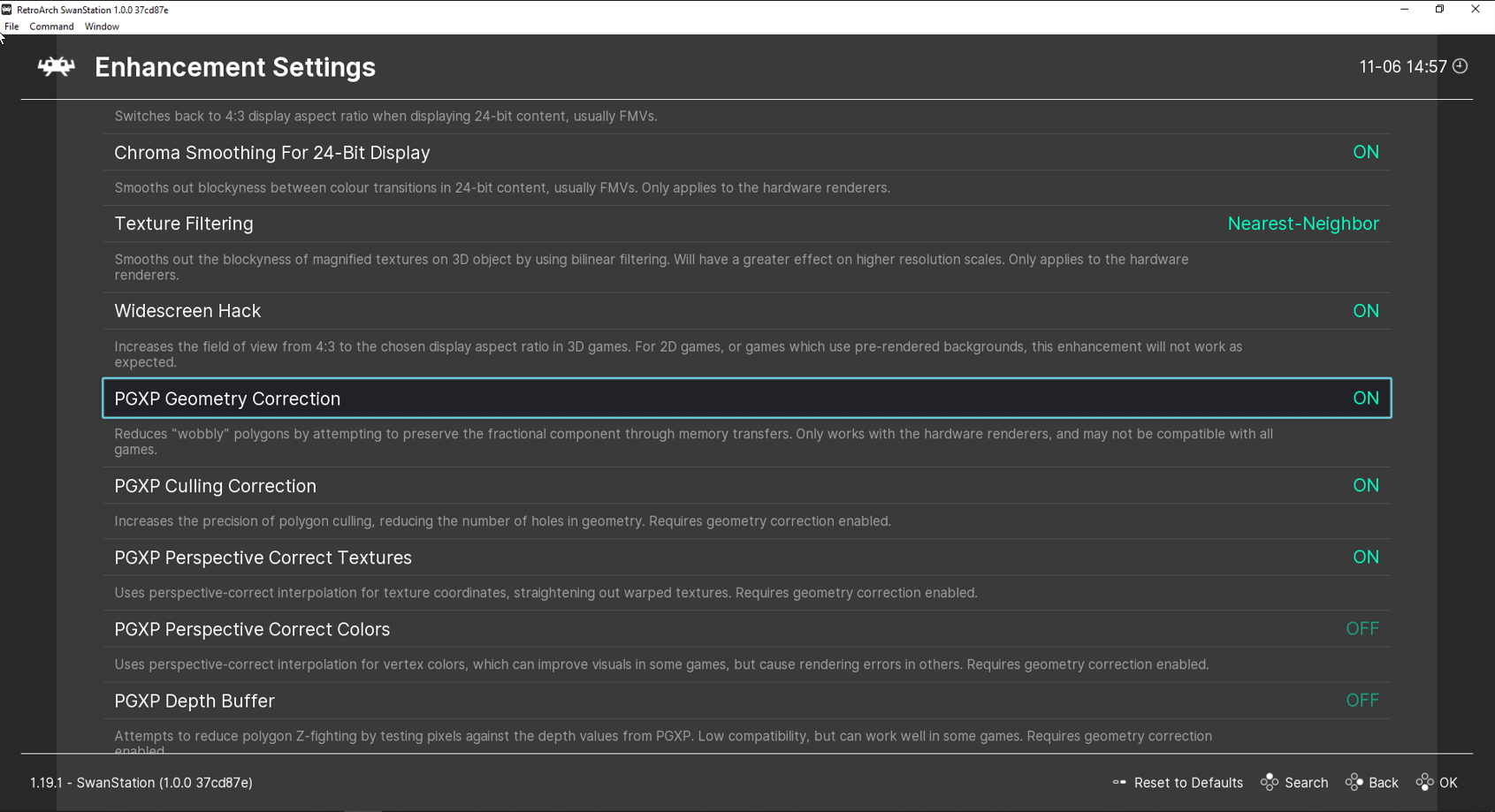Select the Widescreen Hack row label

click(x=187, y=311)
